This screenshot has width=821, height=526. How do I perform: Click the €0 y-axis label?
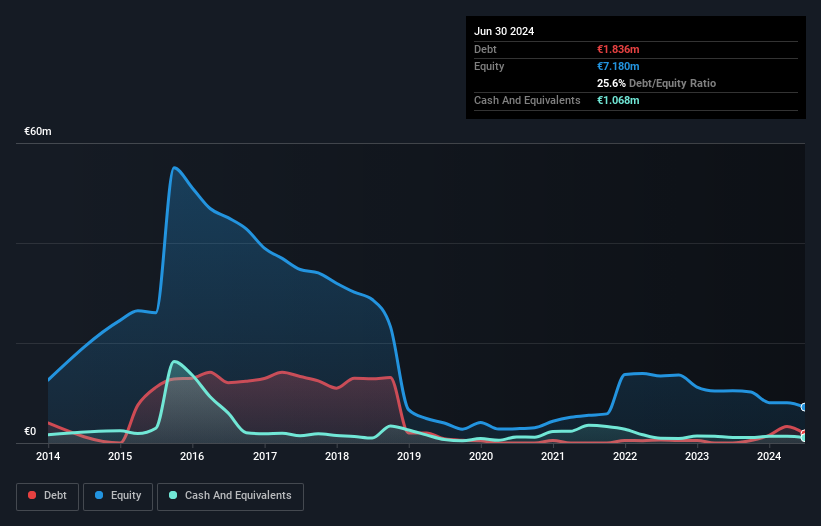[x=30, y=431]
